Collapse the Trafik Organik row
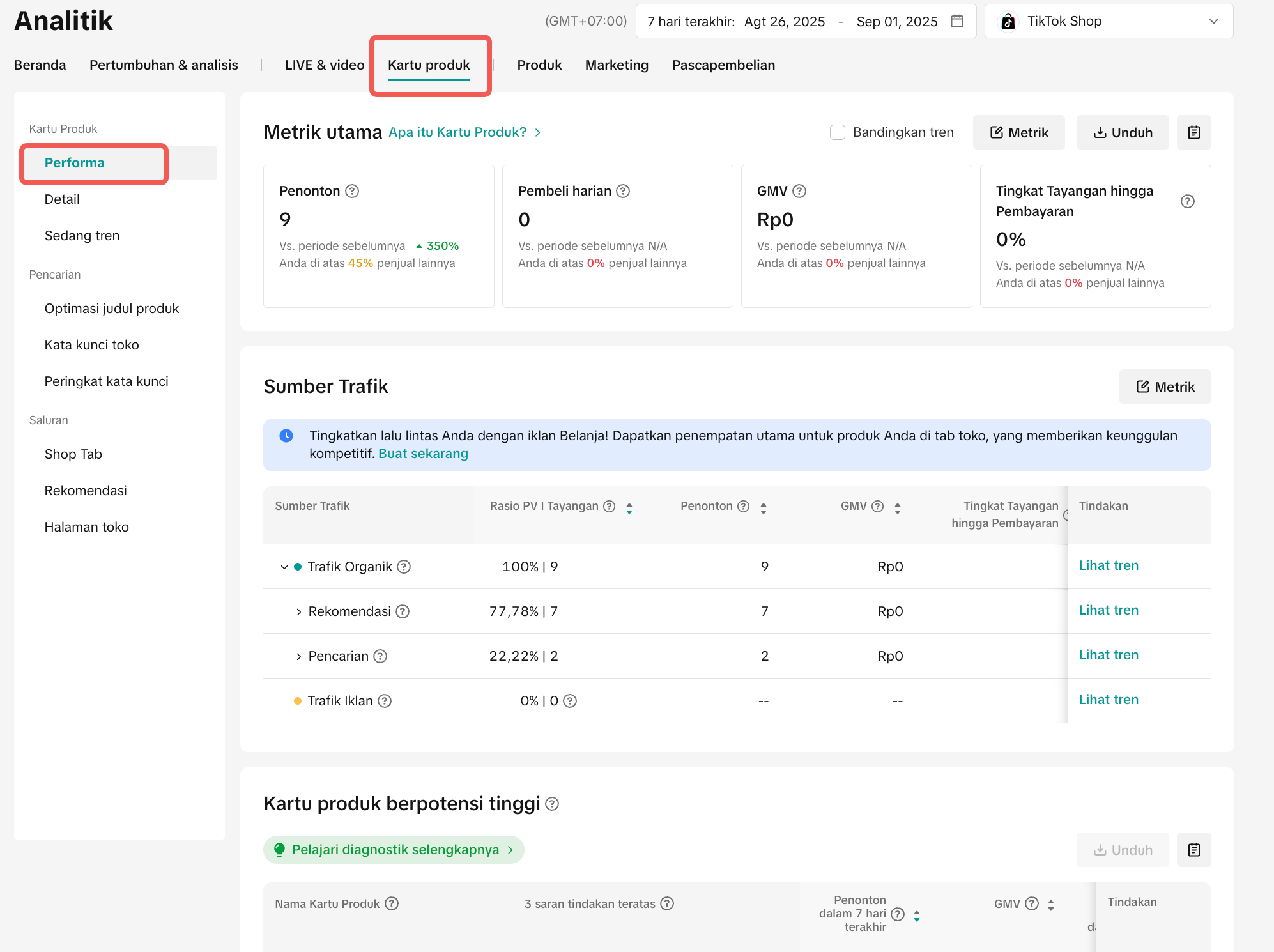 (284, 567)
